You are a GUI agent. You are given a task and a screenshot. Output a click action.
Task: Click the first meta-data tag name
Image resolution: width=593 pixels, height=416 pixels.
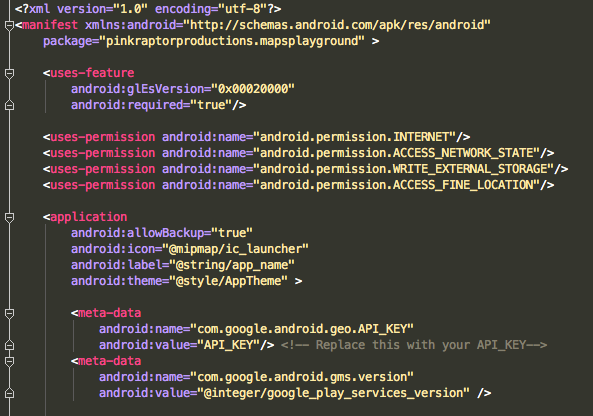tap(110, 313)
